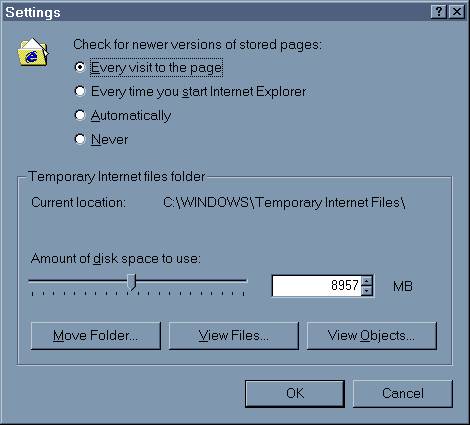Open View Files
The width and height of the screenshot is (470, 425).
point(234,336)
